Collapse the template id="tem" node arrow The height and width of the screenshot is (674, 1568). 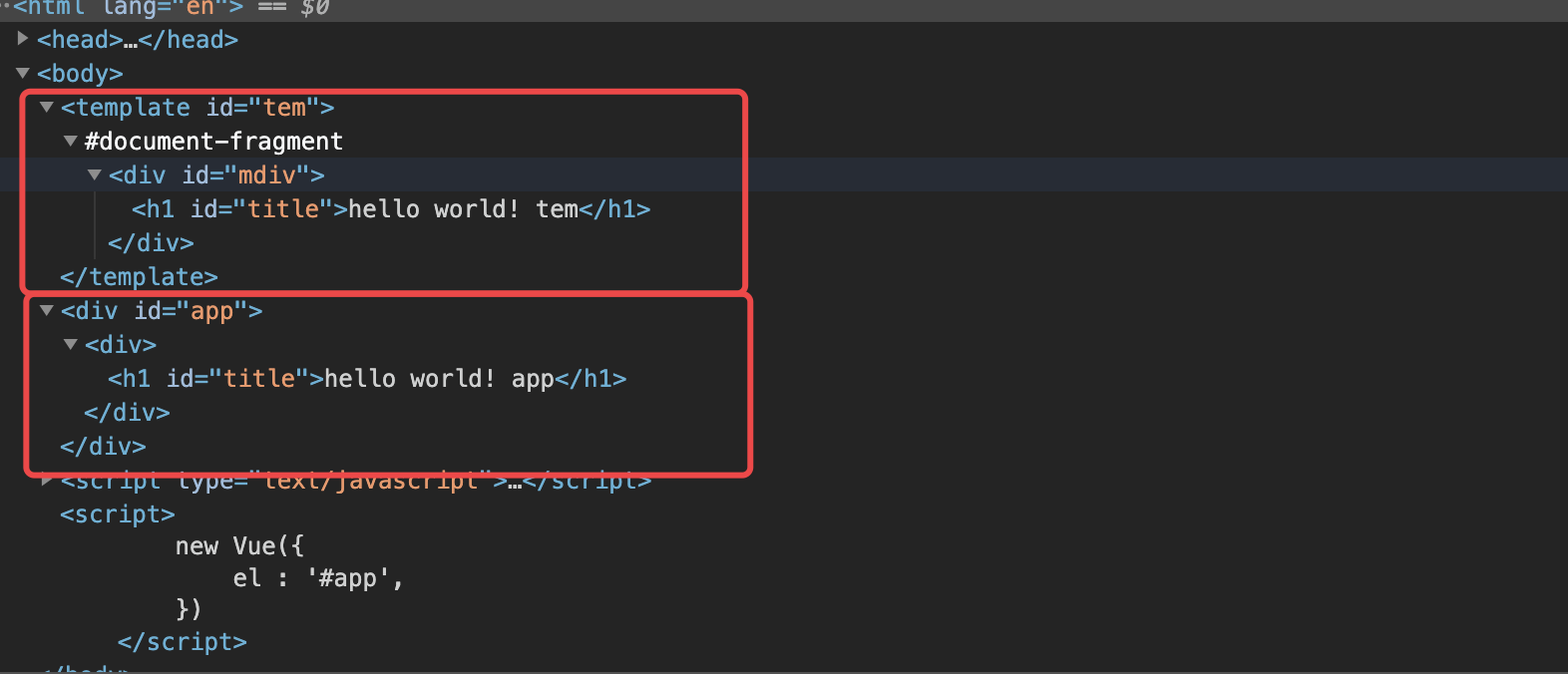pos(47,107)
